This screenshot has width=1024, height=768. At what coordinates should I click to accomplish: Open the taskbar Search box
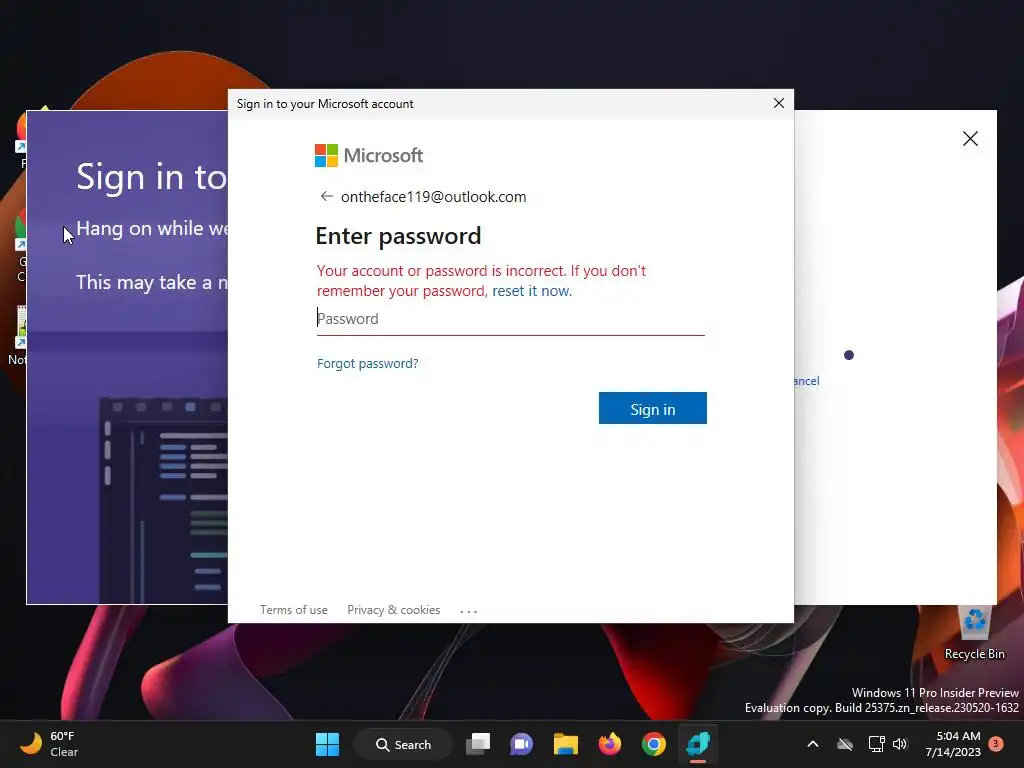pos(404,744)
